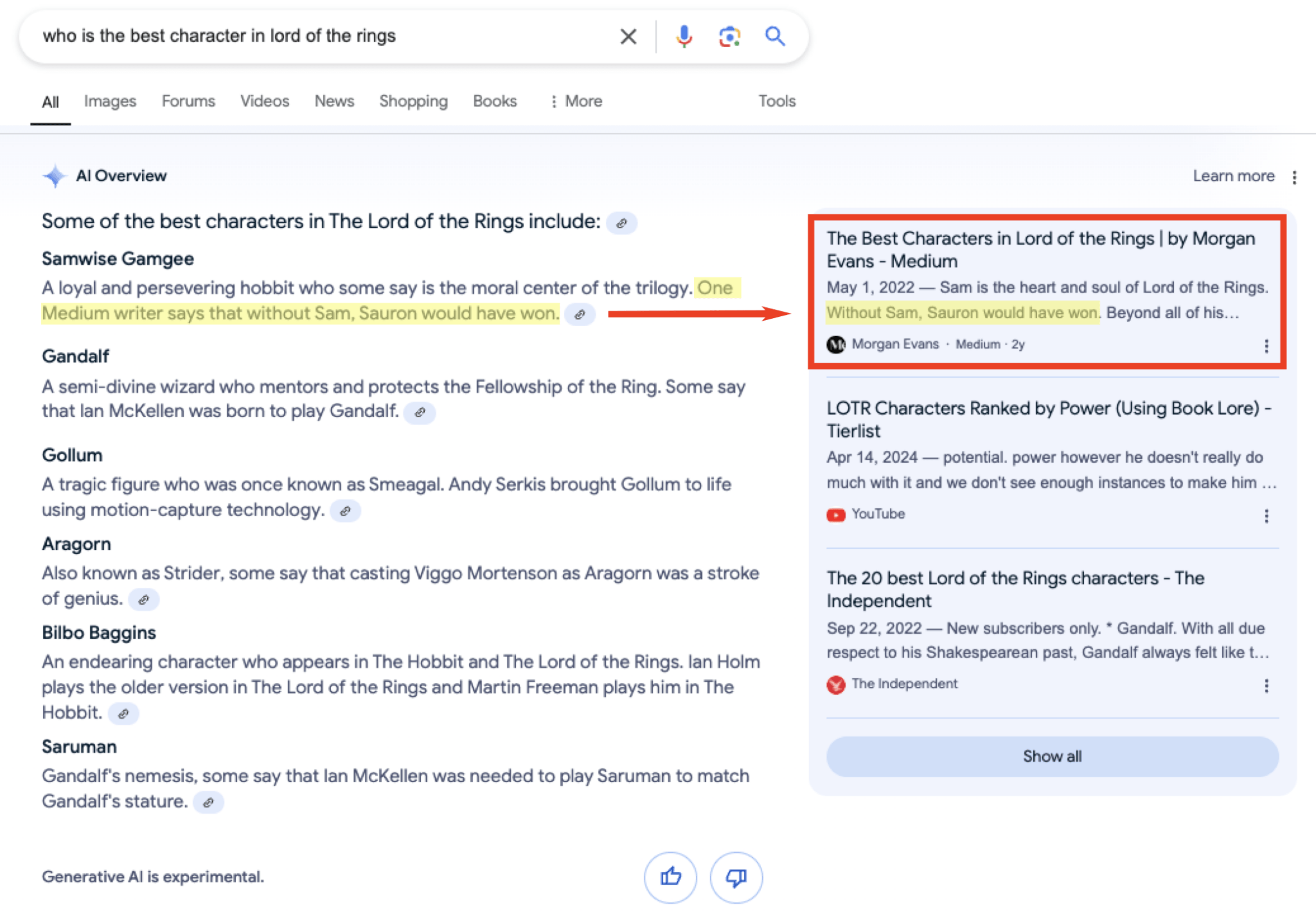Submit search with the magnifying glass icon
The image size is (1316, 919).
tap(775, 36)
